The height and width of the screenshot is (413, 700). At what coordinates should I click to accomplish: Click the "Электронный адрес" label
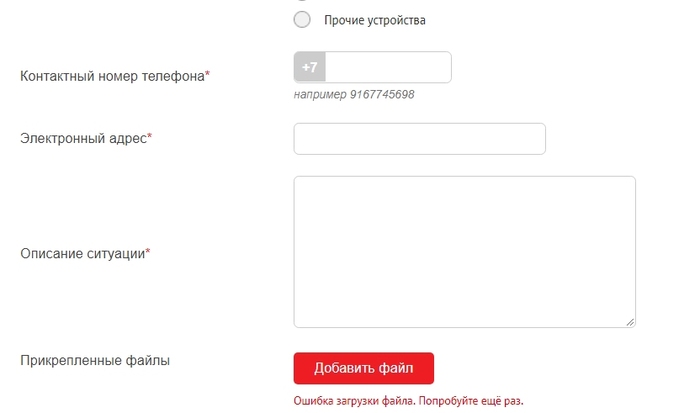coord(83,138)
